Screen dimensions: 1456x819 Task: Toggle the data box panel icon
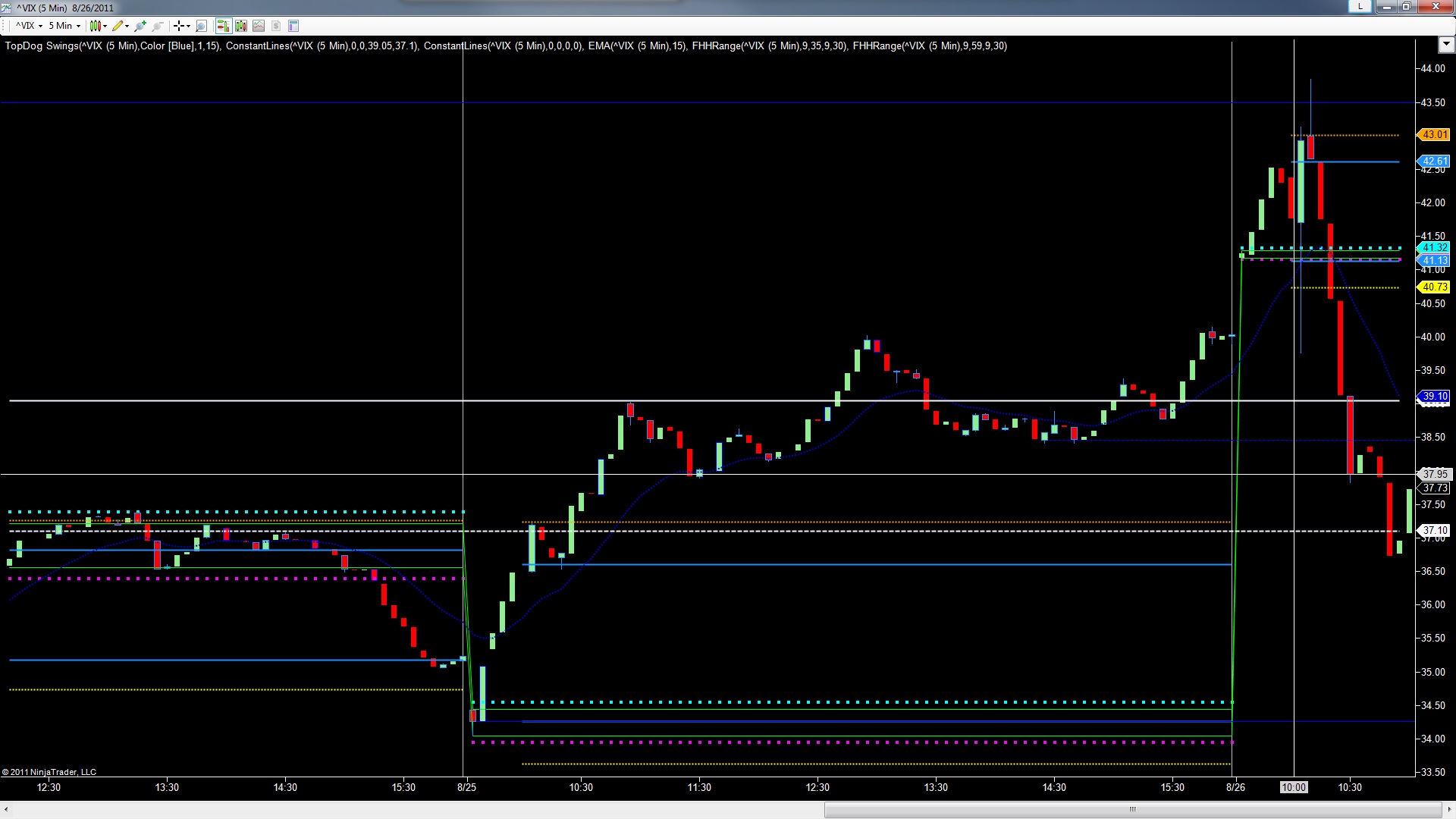coord(294,26)
